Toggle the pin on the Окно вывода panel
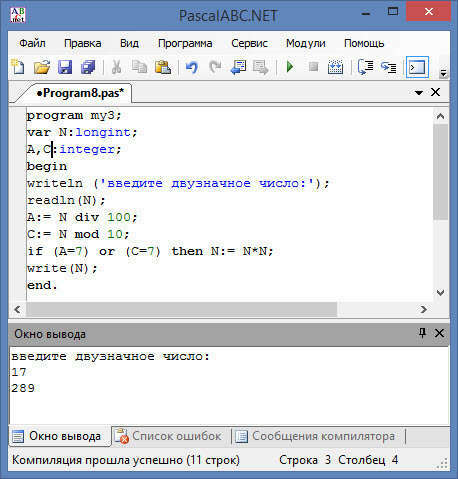Viewport: 458px width, 479px height. 422,333
